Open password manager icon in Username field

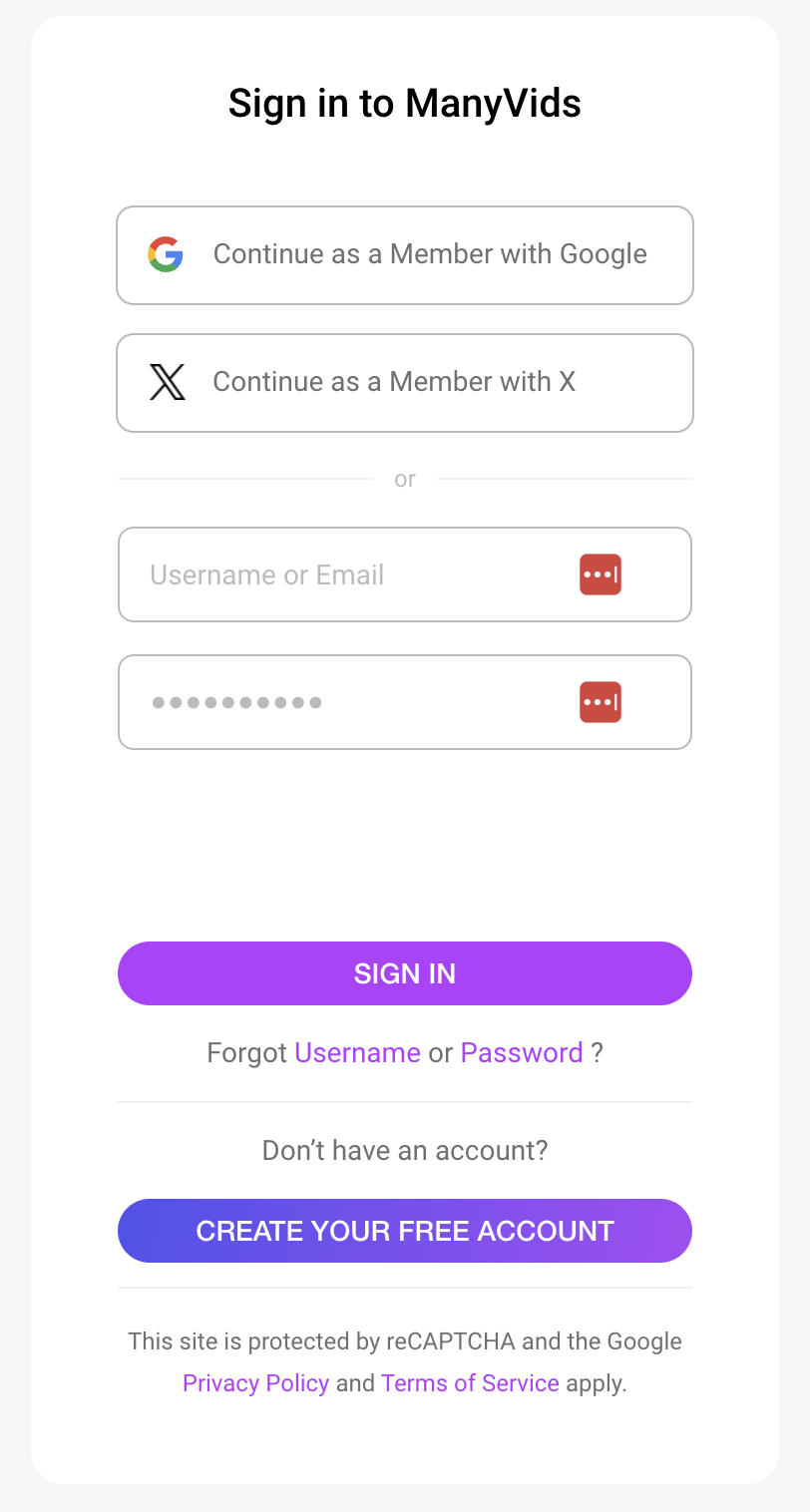click(x=601, y=574)
